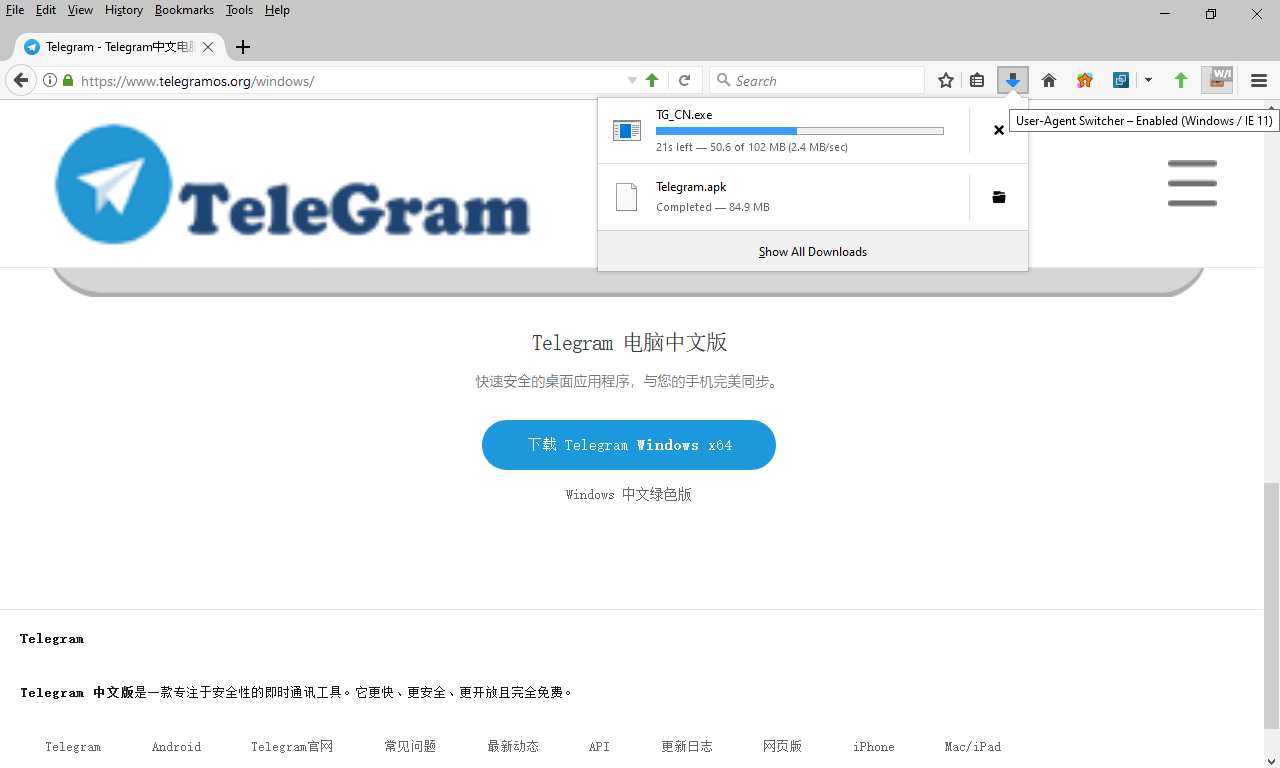Open the Android footer link
Image resolution: width=1280 pixels, height=768 pixels.
(x=176, y=747)
